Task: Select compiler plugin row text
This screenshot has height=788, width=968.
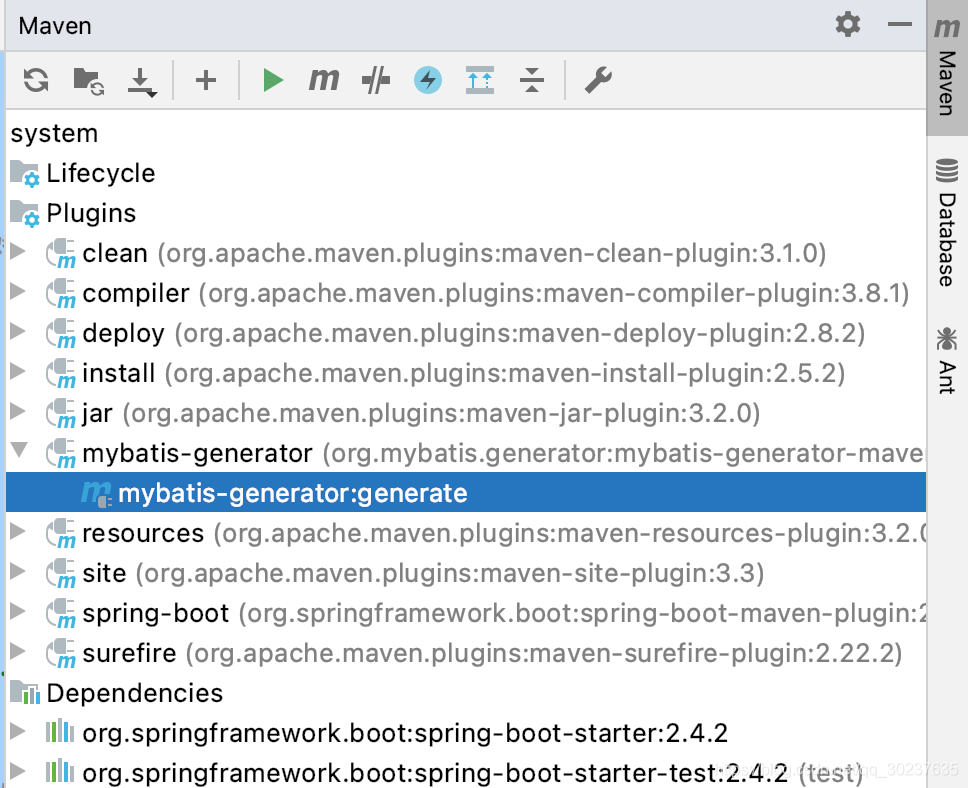Action: [x=496, y=293]
